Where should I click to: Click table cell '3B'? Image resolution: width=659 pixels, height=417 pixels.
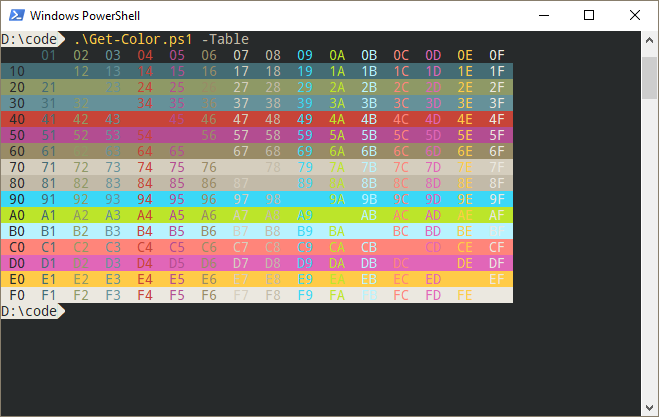[x=369, y=103]
